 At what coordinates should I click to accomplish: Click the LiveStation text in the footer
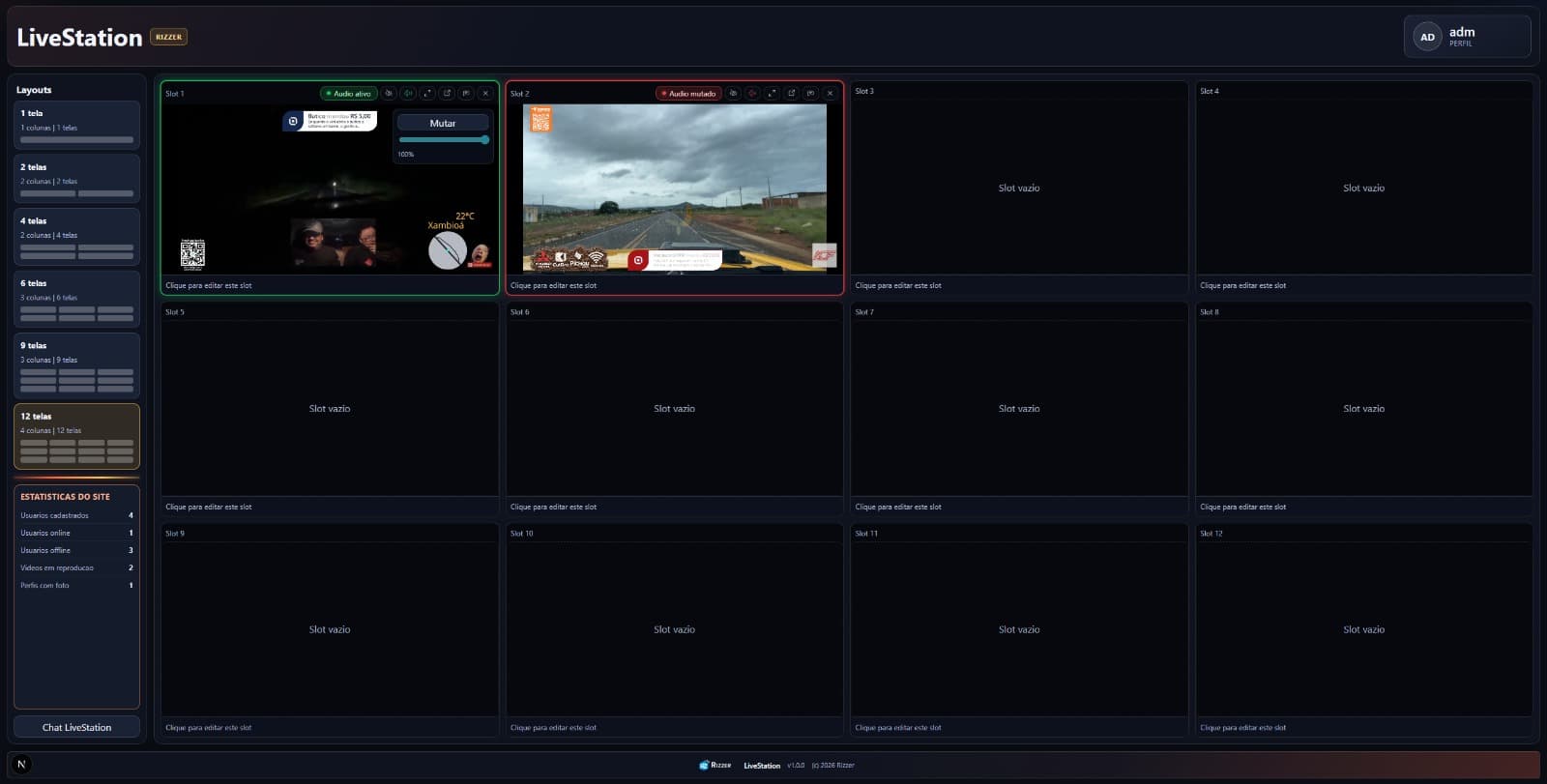[x=762, y=766]
